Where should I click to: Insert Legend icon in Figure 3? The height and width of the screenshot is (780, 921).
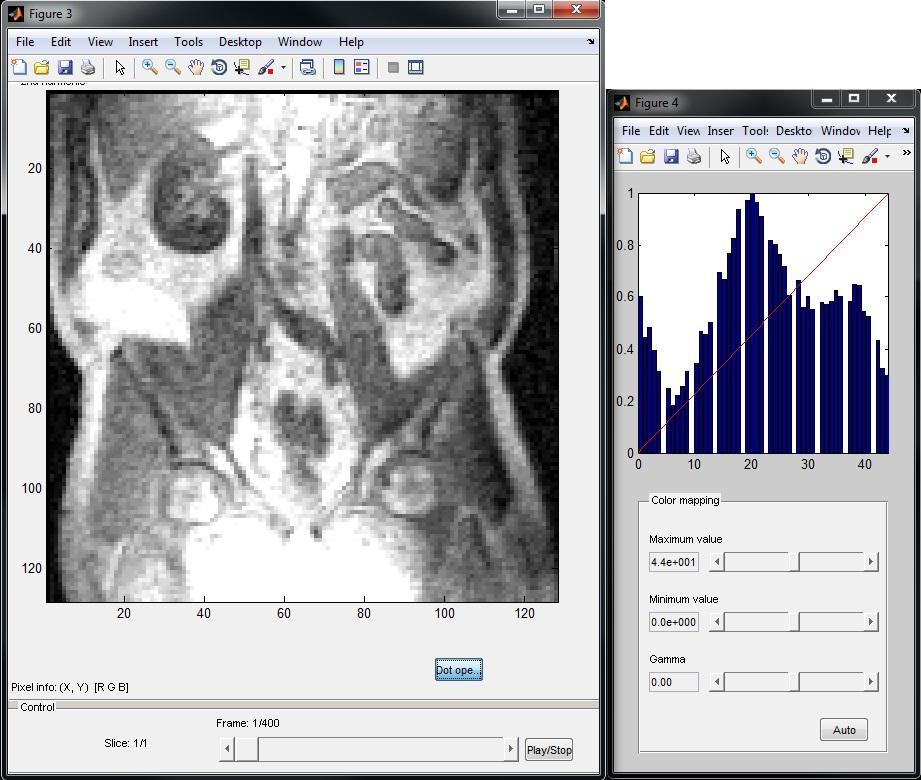point(362,67)
